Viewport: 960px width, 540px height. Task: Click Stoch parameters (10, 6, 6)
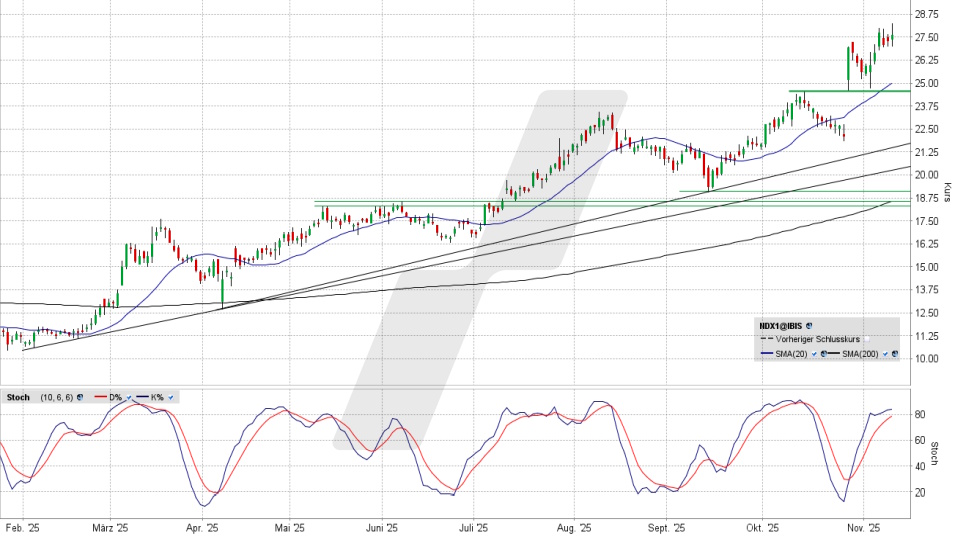pos(55,397)
